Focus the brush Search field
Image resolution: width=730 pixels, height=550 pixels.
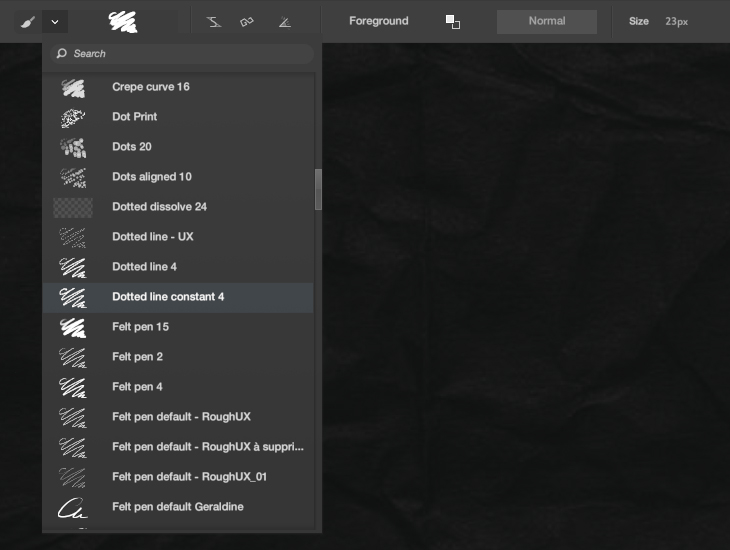point(182,54)
